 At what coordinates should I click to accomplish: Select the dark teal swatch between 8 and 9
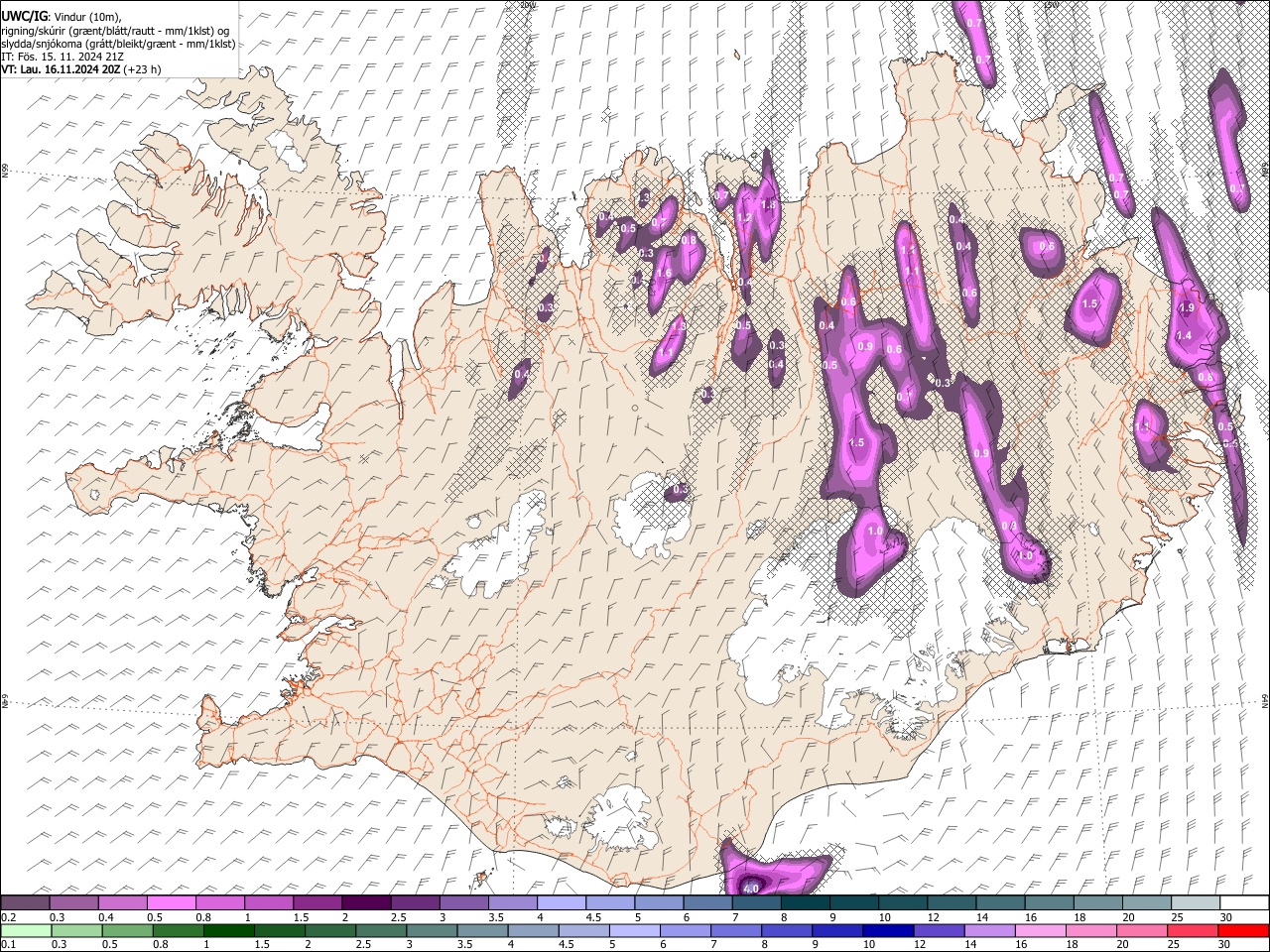tap(805, 902)
